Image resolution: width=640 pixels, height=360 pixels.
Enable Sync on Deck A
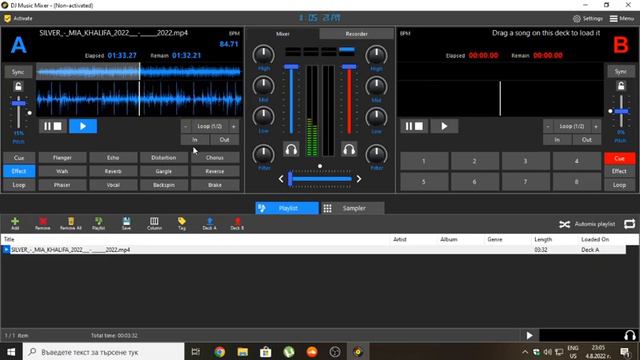18,72
